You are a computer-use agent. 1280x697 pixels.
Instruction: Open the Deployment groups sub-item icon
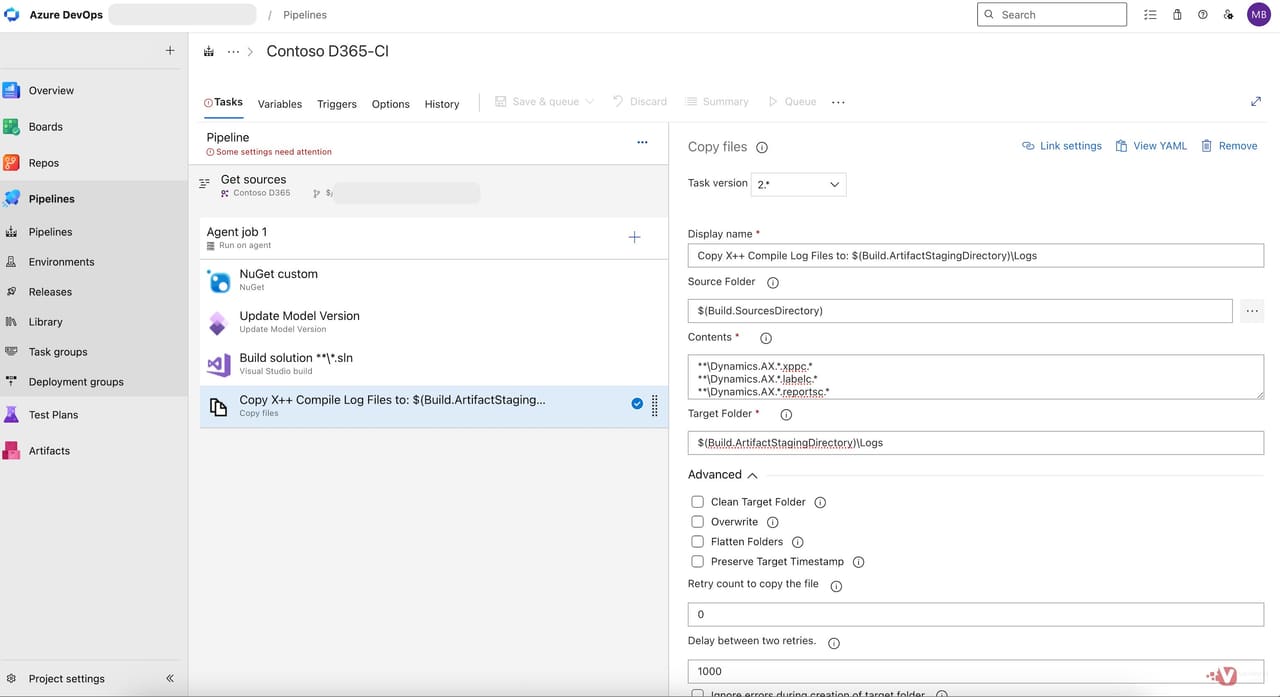11,382
